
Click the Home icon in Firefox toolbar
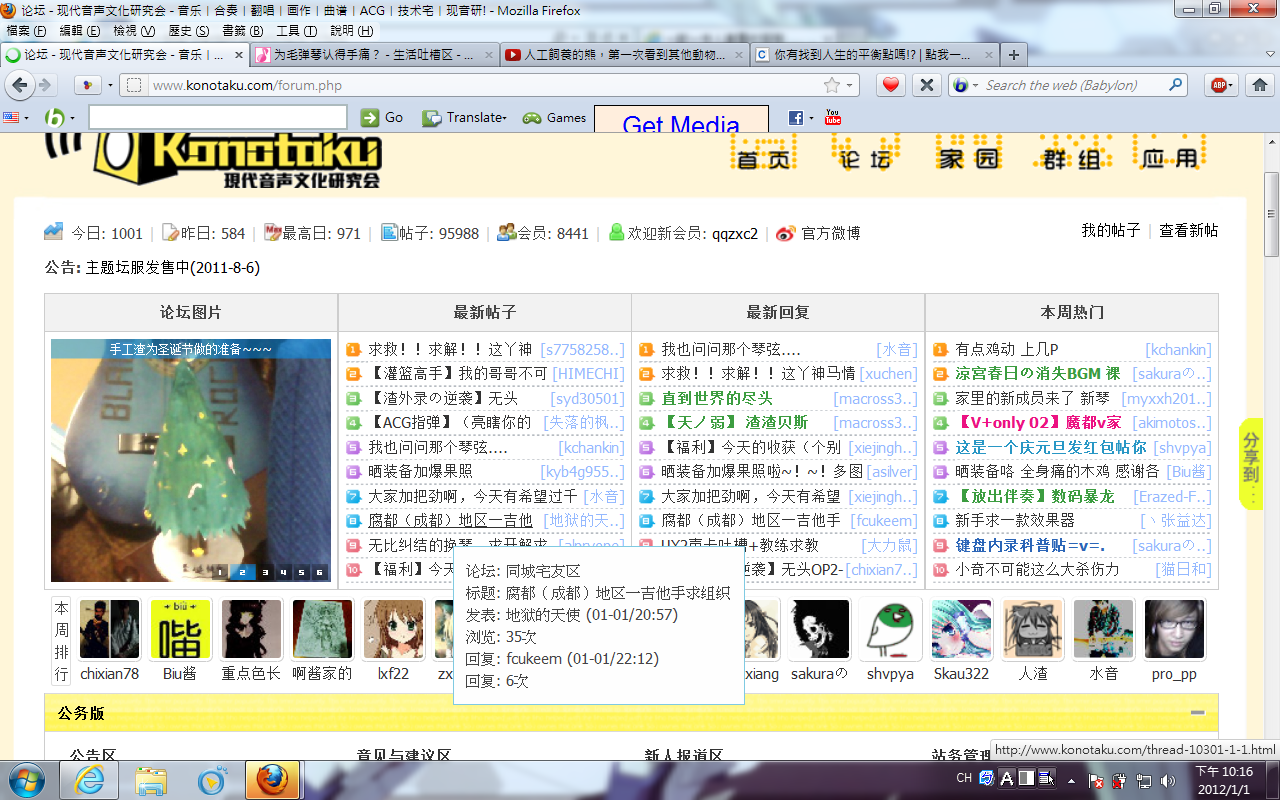pos(1258,85)
